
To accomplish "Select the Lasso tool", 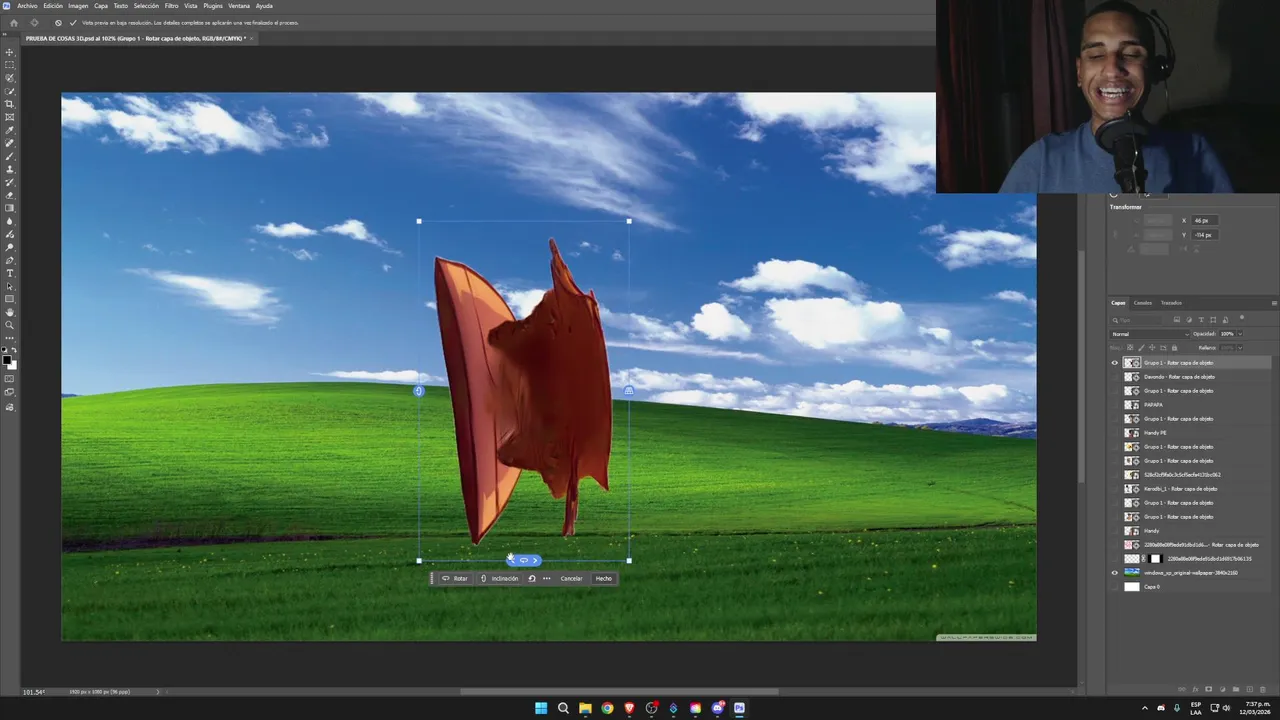I will click(10, 78).
